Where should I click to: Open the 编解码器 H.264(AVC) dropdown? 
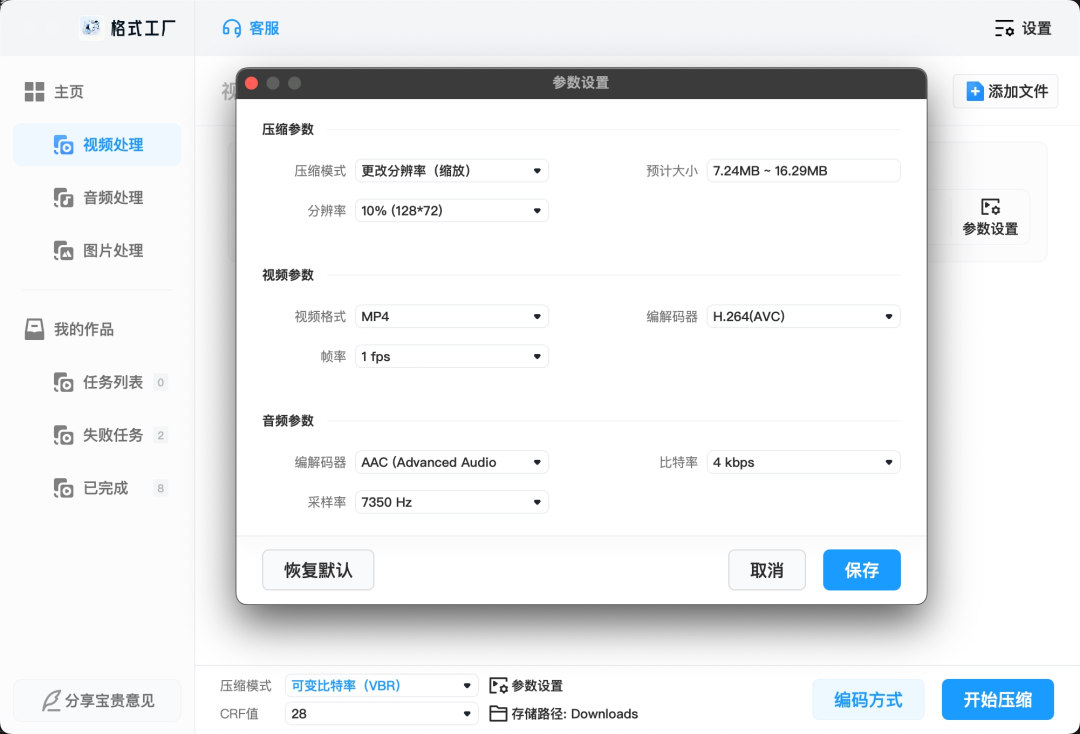(803, 316)
